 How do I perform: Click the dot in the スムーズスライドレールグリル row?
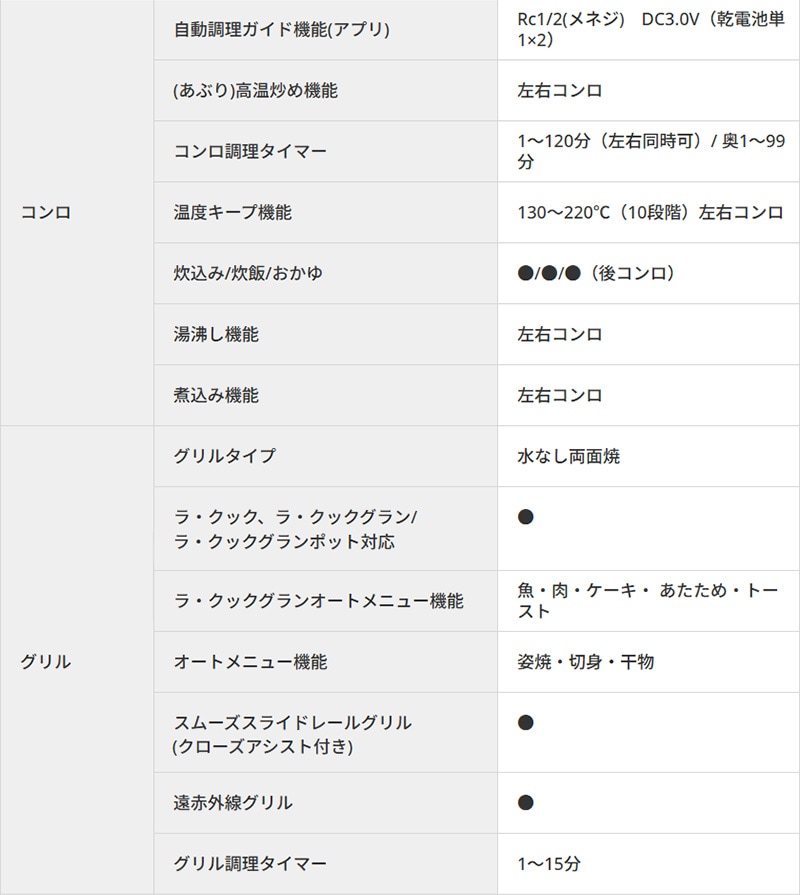point(526,722)
